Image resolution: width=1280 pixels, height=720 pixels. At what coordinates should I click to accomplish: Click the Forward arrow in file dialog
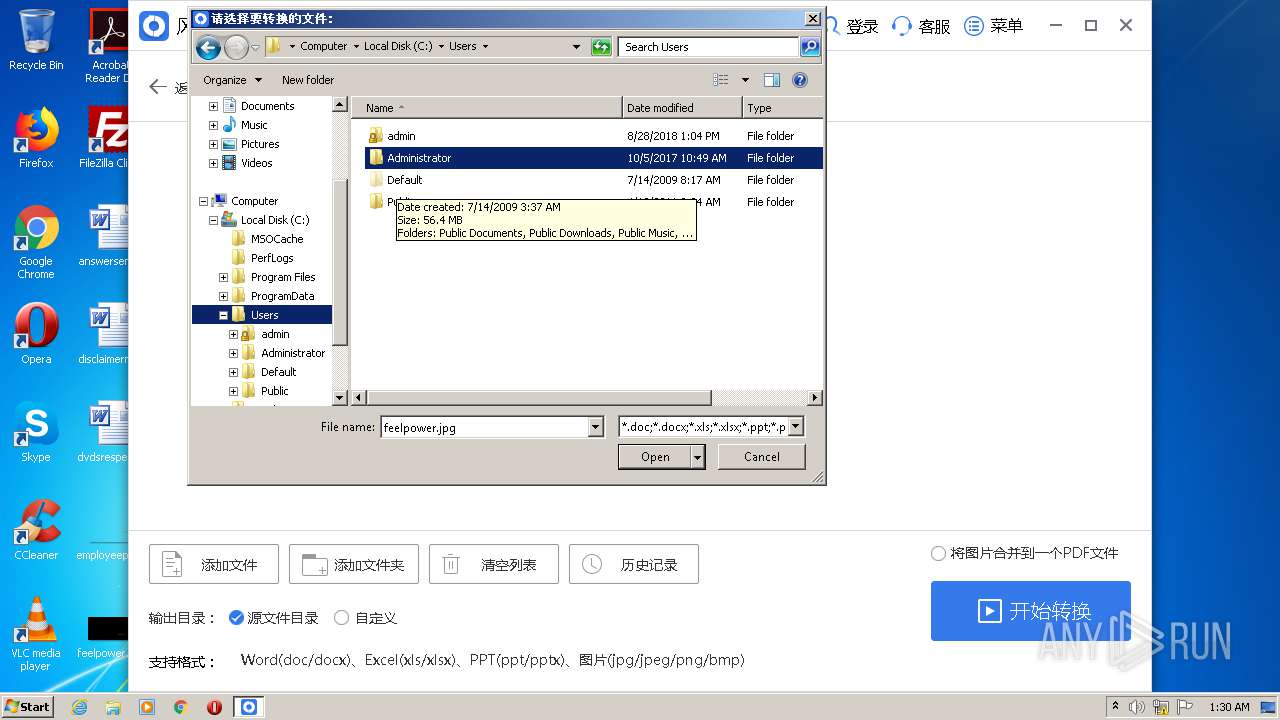pos(236,47)
